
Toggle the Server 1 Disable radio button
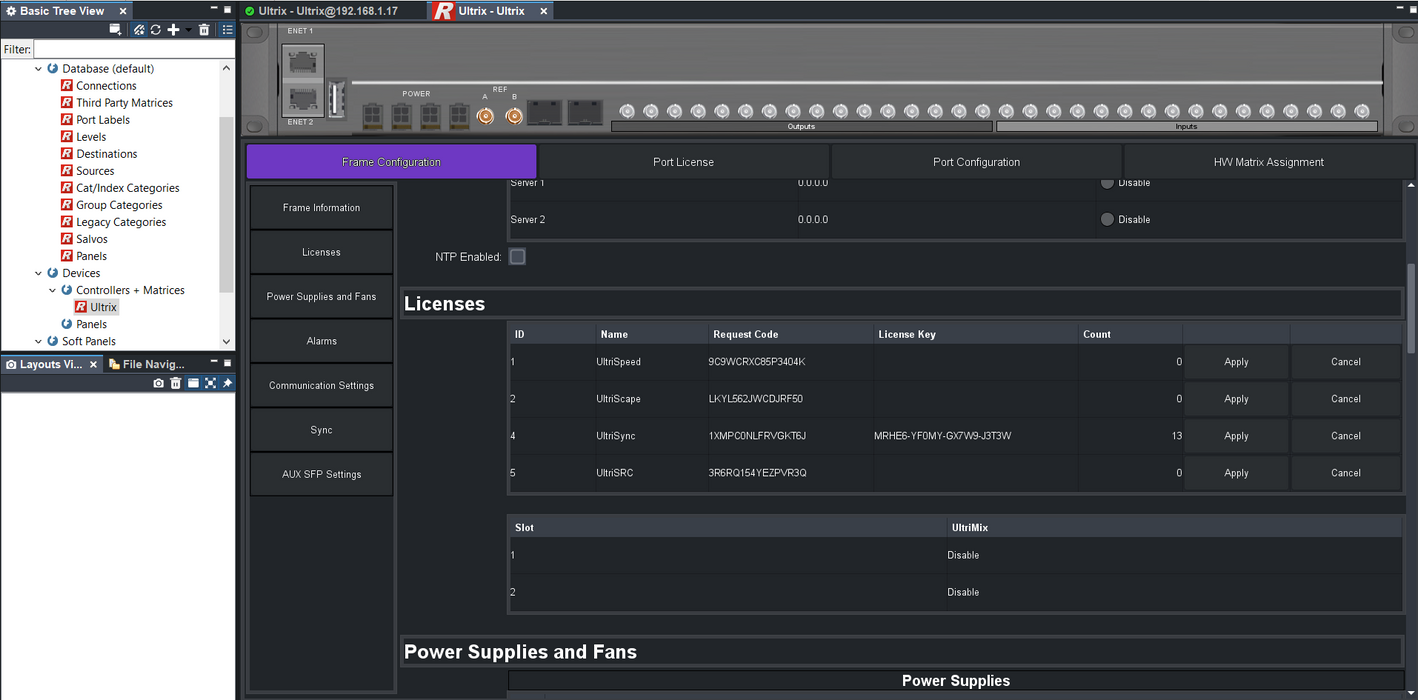1107,183
